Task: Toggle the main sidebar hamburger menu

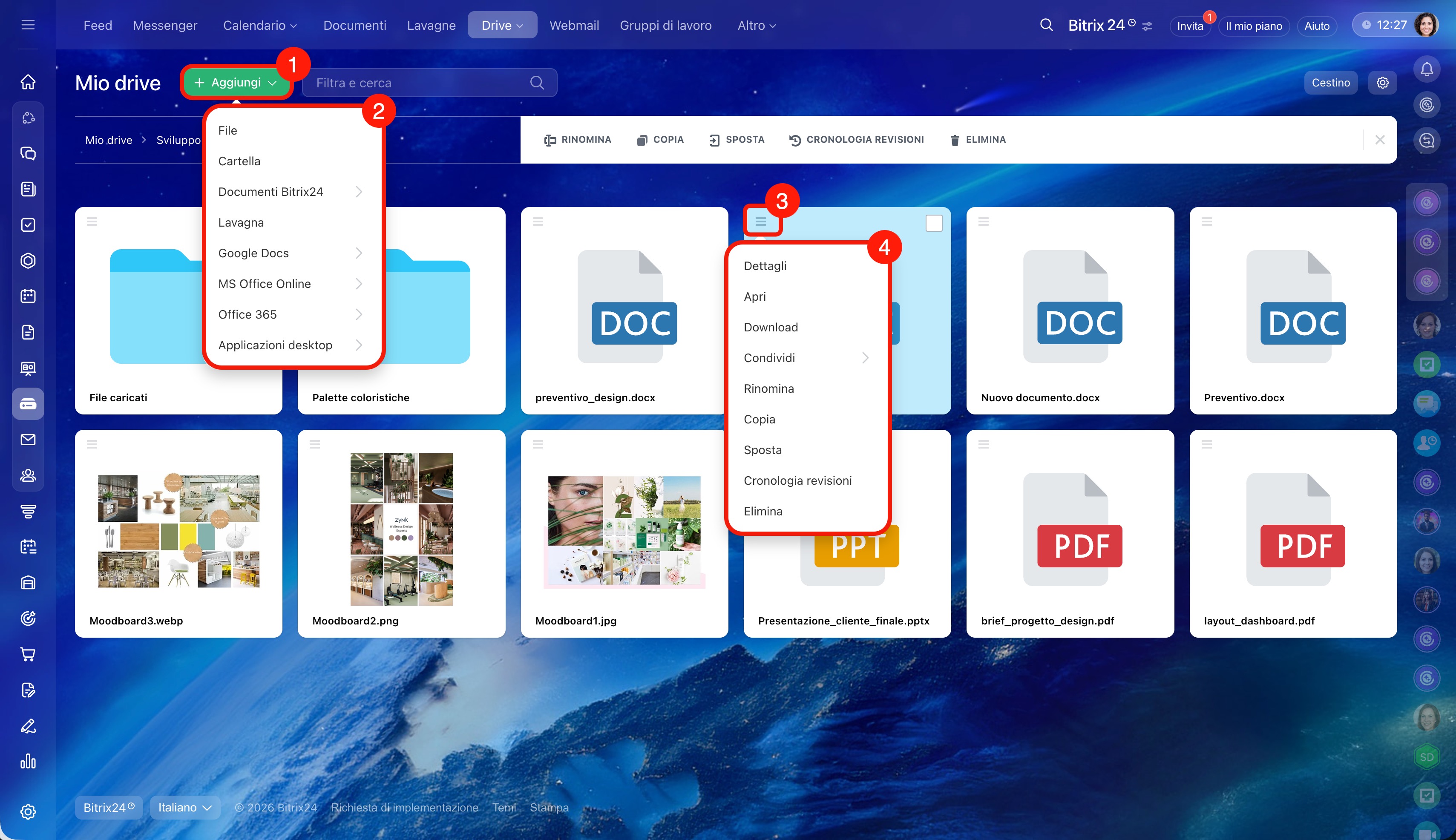Action: click(x=28, y=25)
